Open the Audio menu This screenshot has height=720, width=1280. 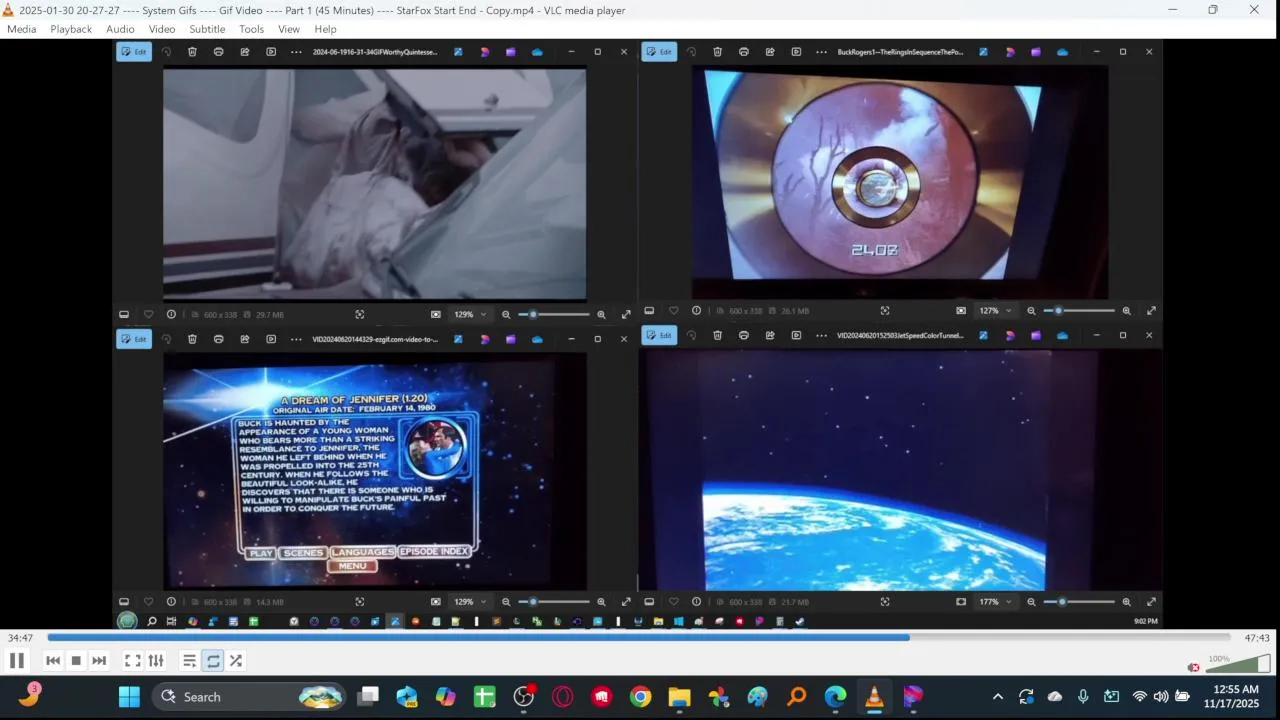point(120,29)
